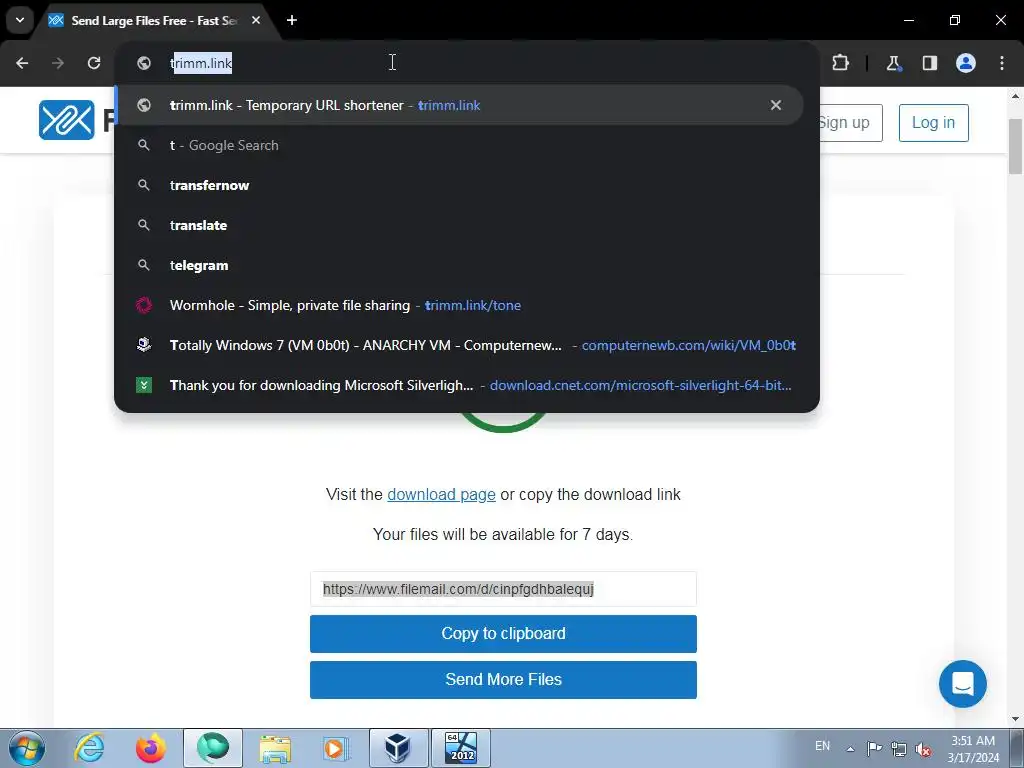
Task: Go back to the previous page
Action: pos(22,63)
